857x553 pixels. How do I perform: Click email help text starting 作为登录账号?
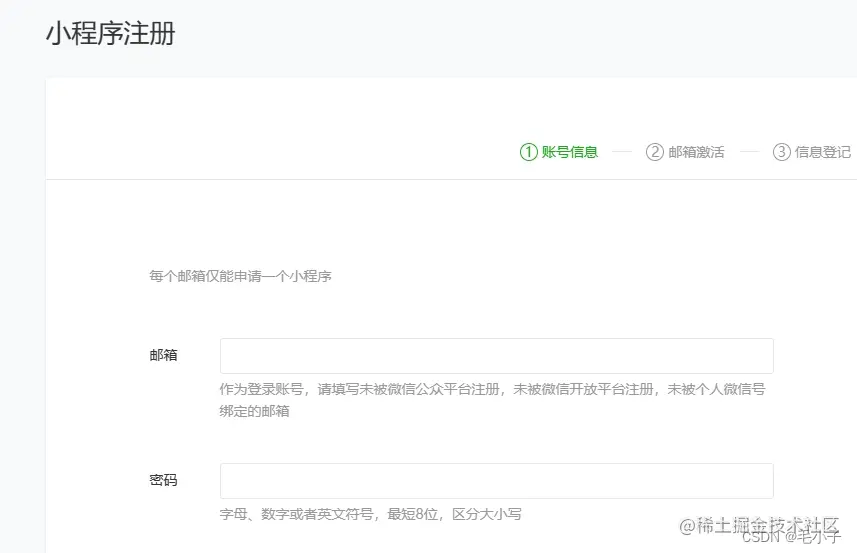pyautogui.click(x=492, y=400)
